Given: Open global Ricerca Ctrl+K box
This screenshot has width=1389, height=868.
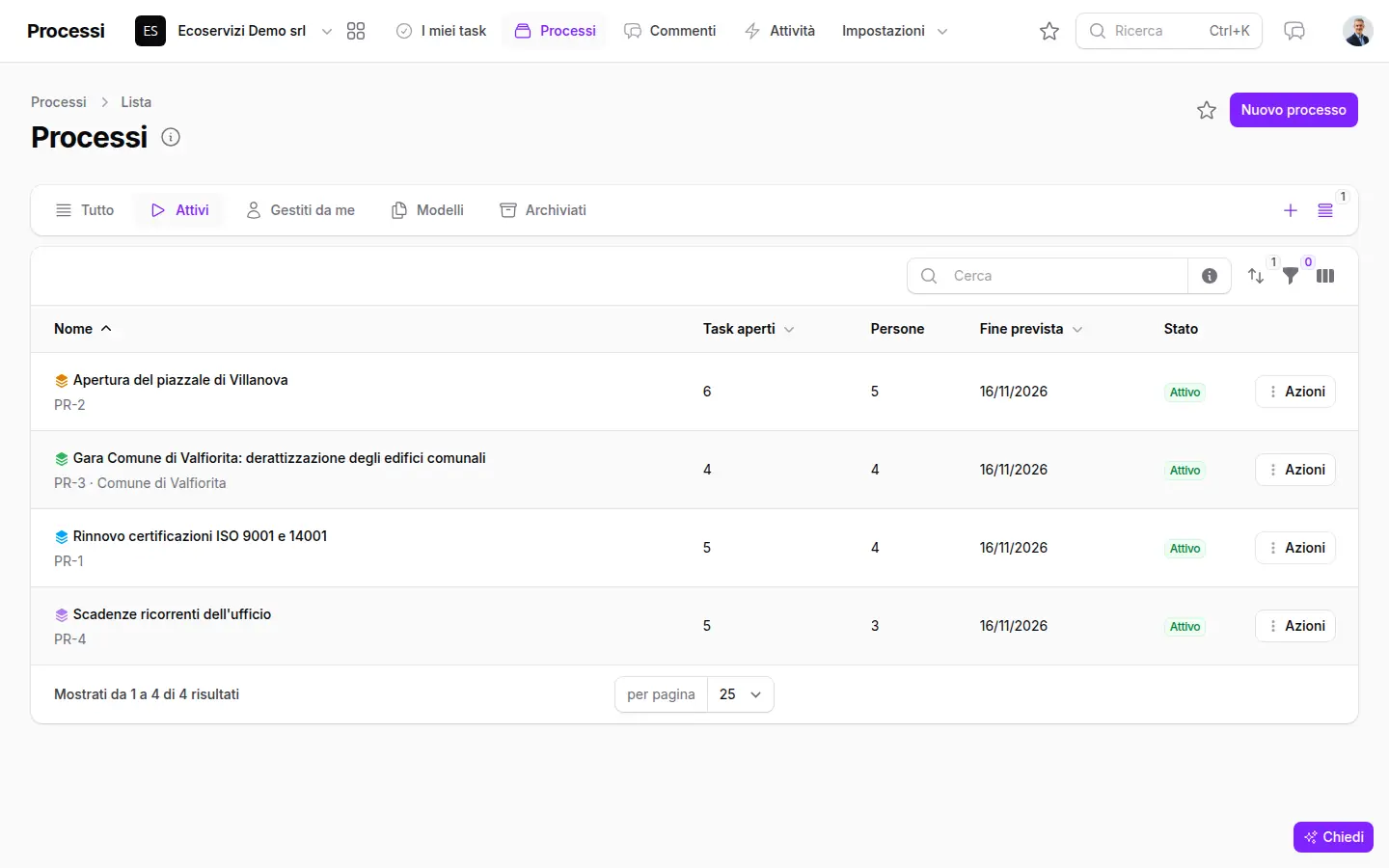Looking at the screenshot, I should pos(1169,31).
